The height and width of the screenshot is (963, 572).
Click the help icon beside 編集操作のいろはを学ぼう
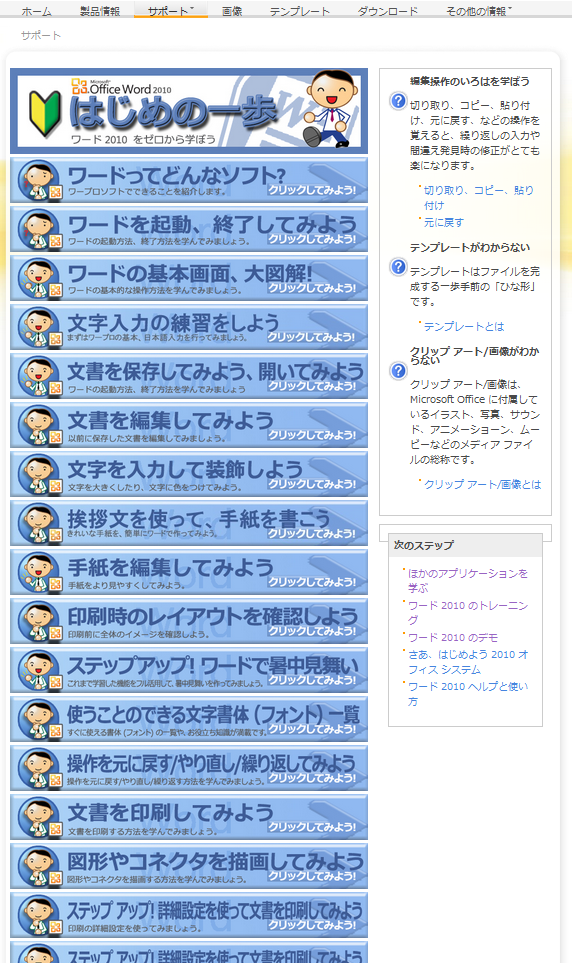[x=398, y=101]
